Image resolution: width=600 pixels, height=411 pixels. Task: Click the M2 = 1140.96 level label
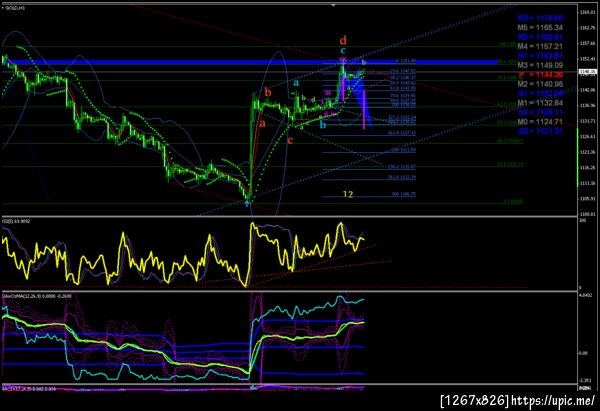pyautogui.click(x=540, y=84)
